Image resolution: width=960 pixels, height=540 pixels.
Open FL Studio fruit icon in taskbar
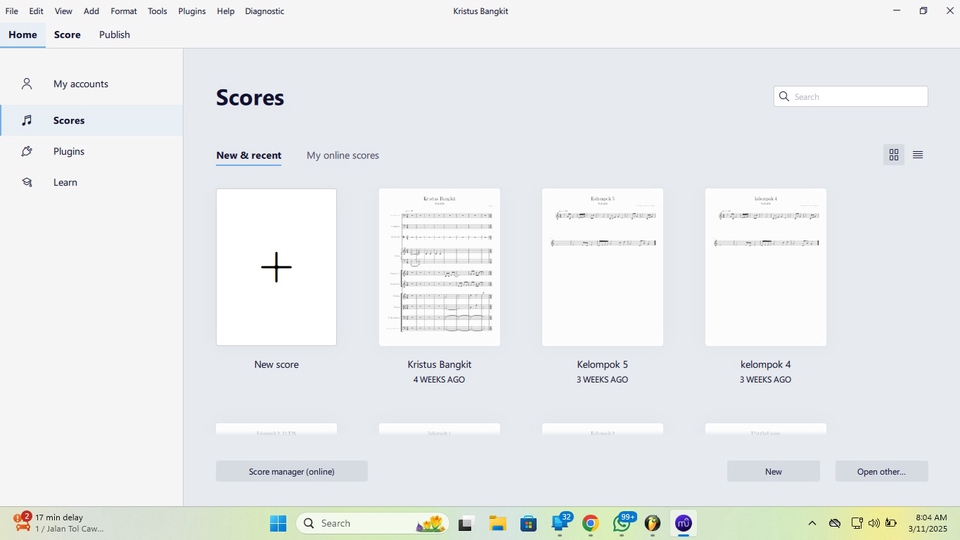click(x=653, y=523)
